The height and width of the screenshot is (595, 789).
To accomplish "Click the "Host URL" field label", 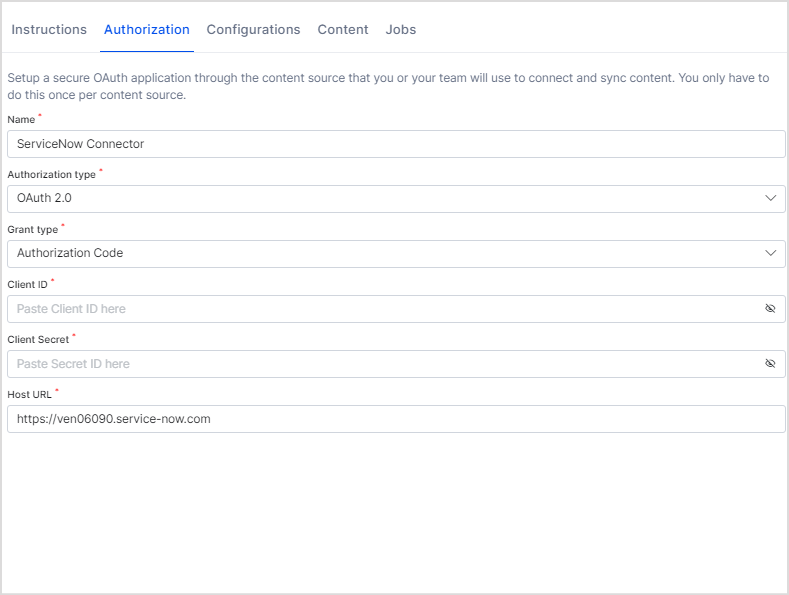I will [x=29, y=395].
